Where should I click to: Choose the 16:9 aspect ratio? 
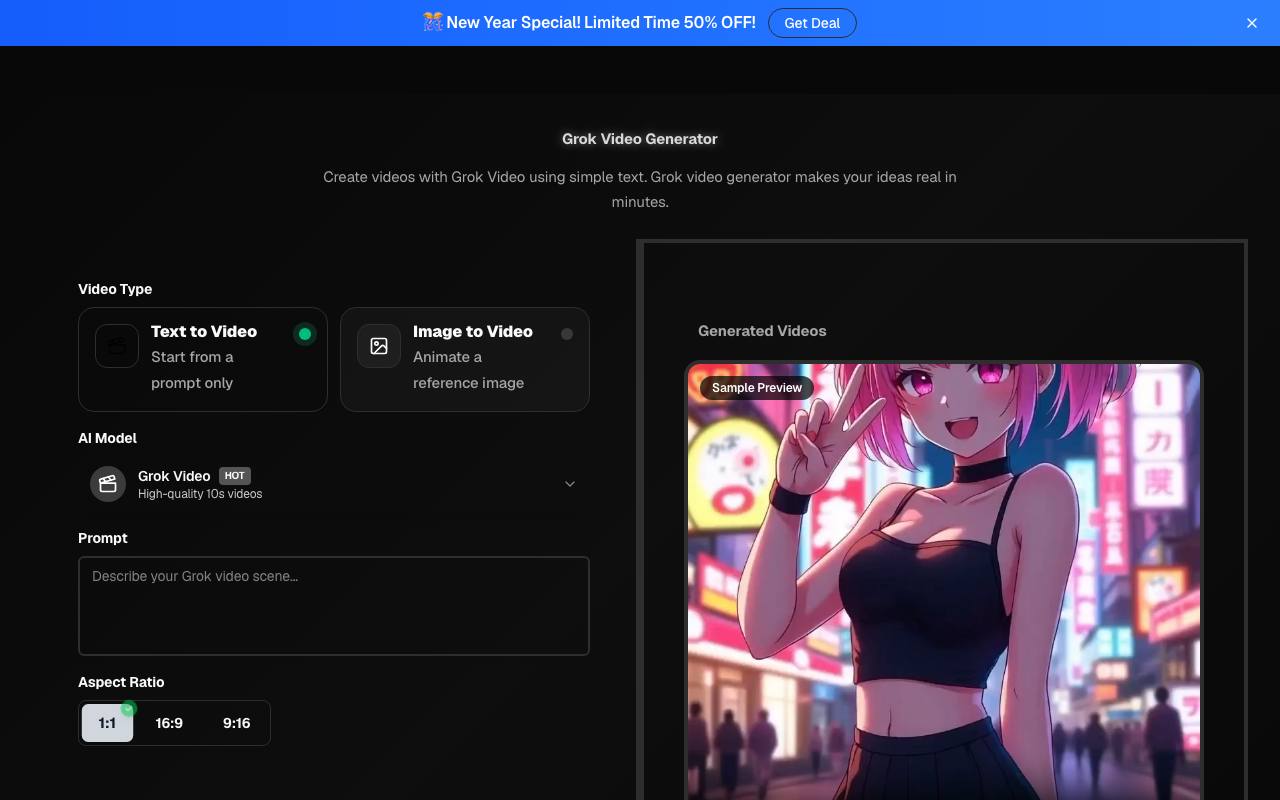click(x=169, y=723)
